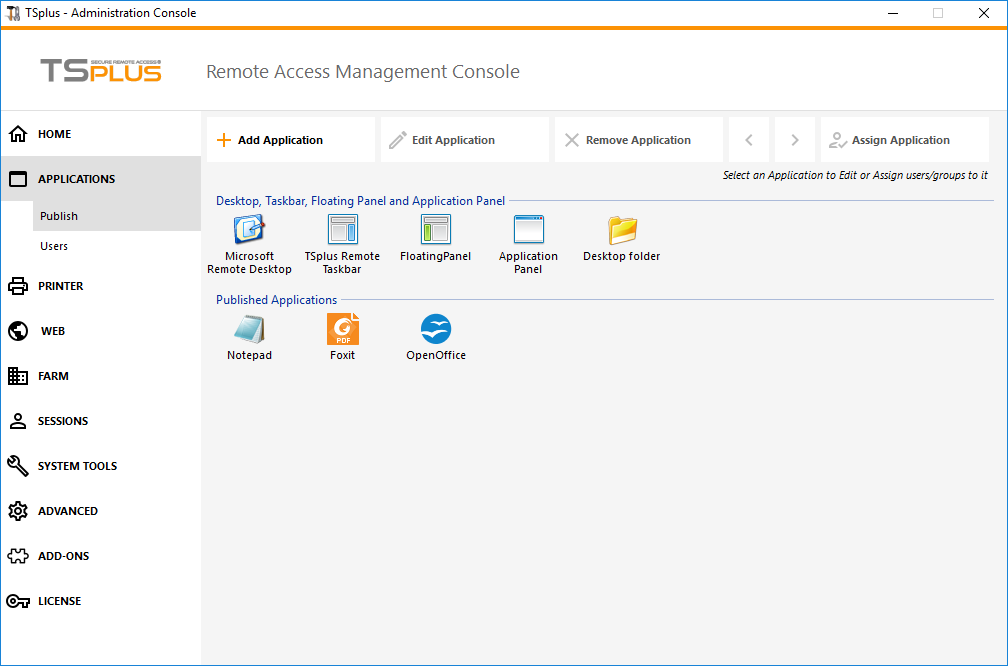Click the back navigation arrow

pos(749,139)
